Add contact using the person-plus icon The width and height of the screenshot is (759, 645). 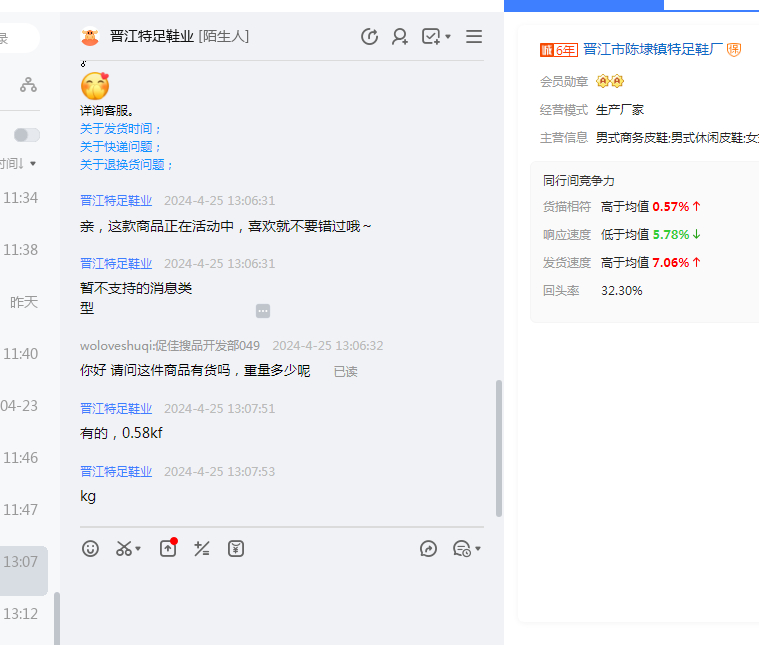(400, 37)
